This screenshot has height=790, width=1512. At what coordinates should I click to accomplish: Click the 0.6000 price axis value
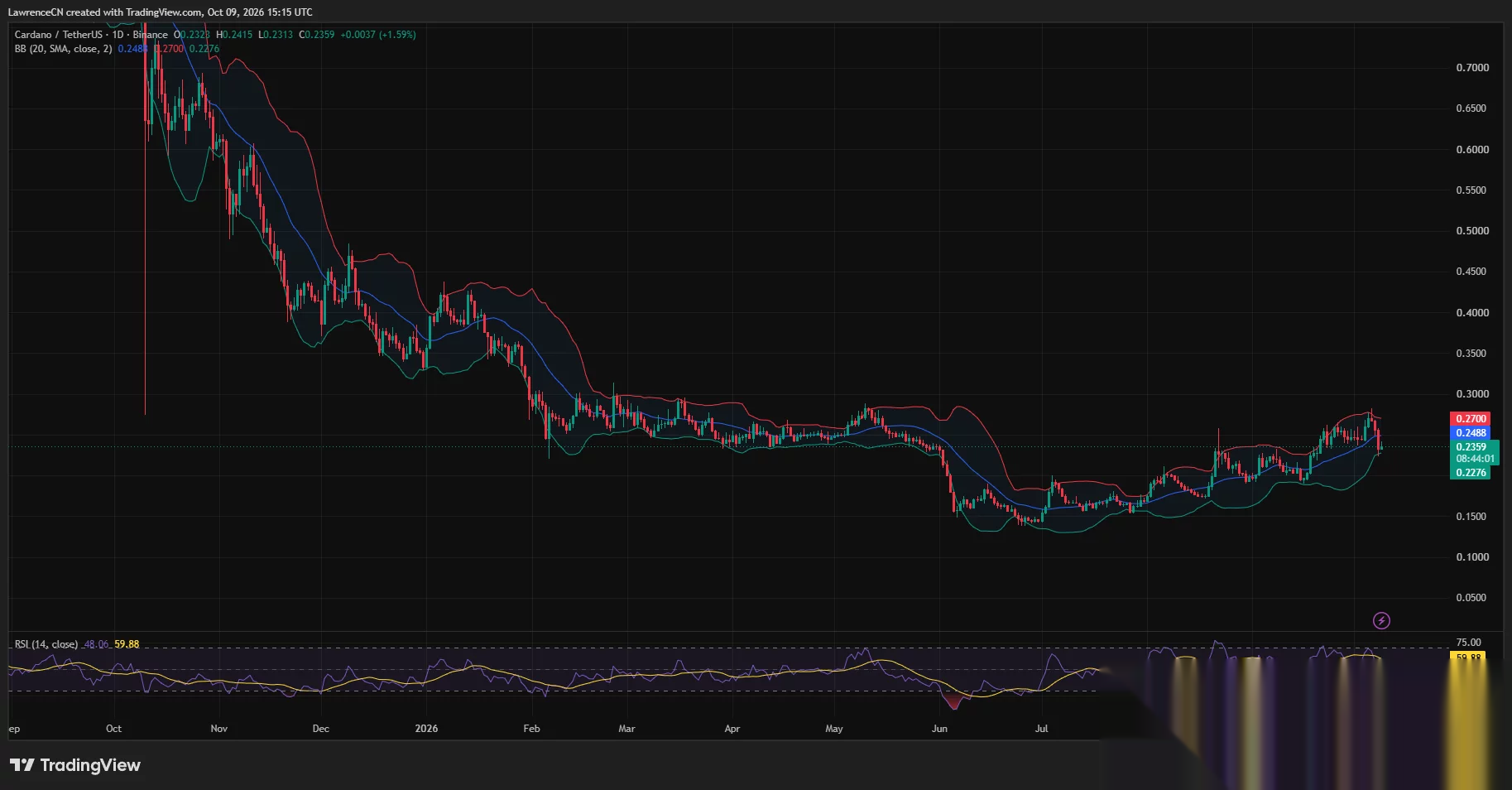click(x=1472, y=150)
